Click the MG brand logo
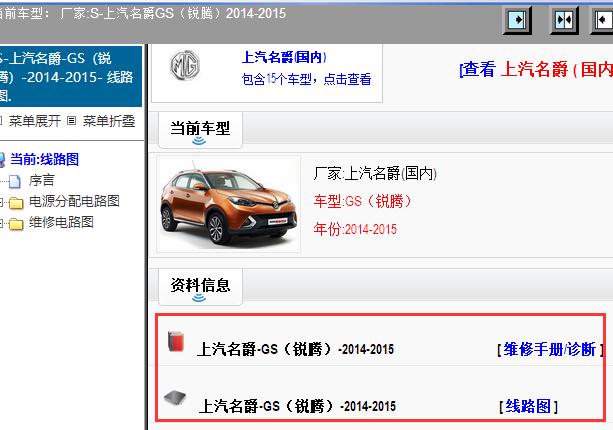 [x=185, y=65]
